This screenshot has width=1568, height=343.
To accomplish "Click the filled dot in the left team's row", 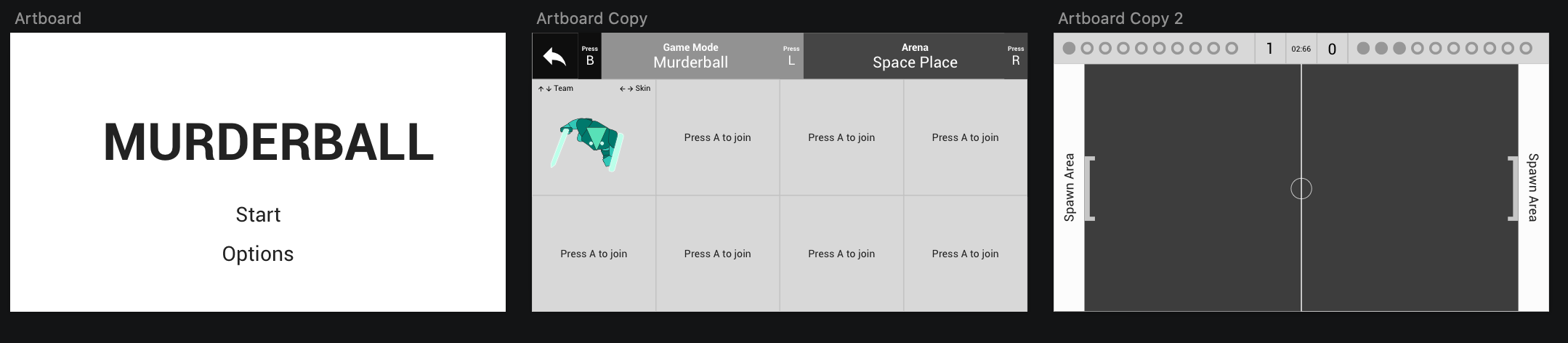I will [1069, 49].
